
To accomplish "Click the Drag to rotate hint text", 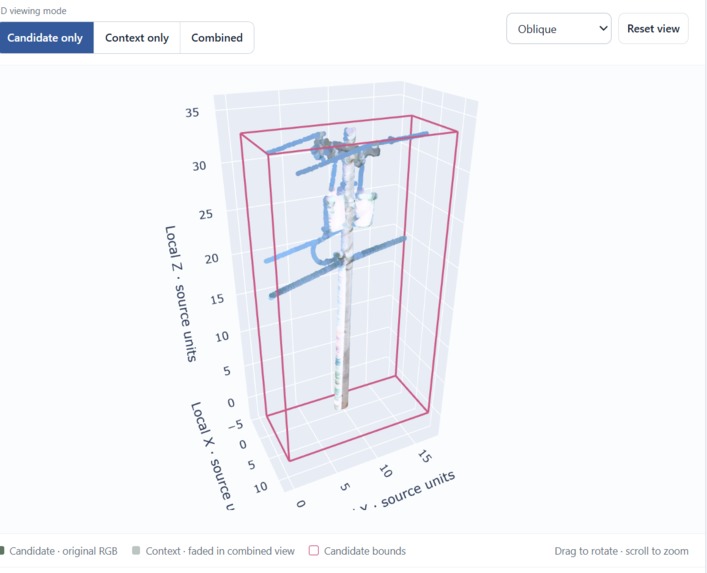I will 621,551.
